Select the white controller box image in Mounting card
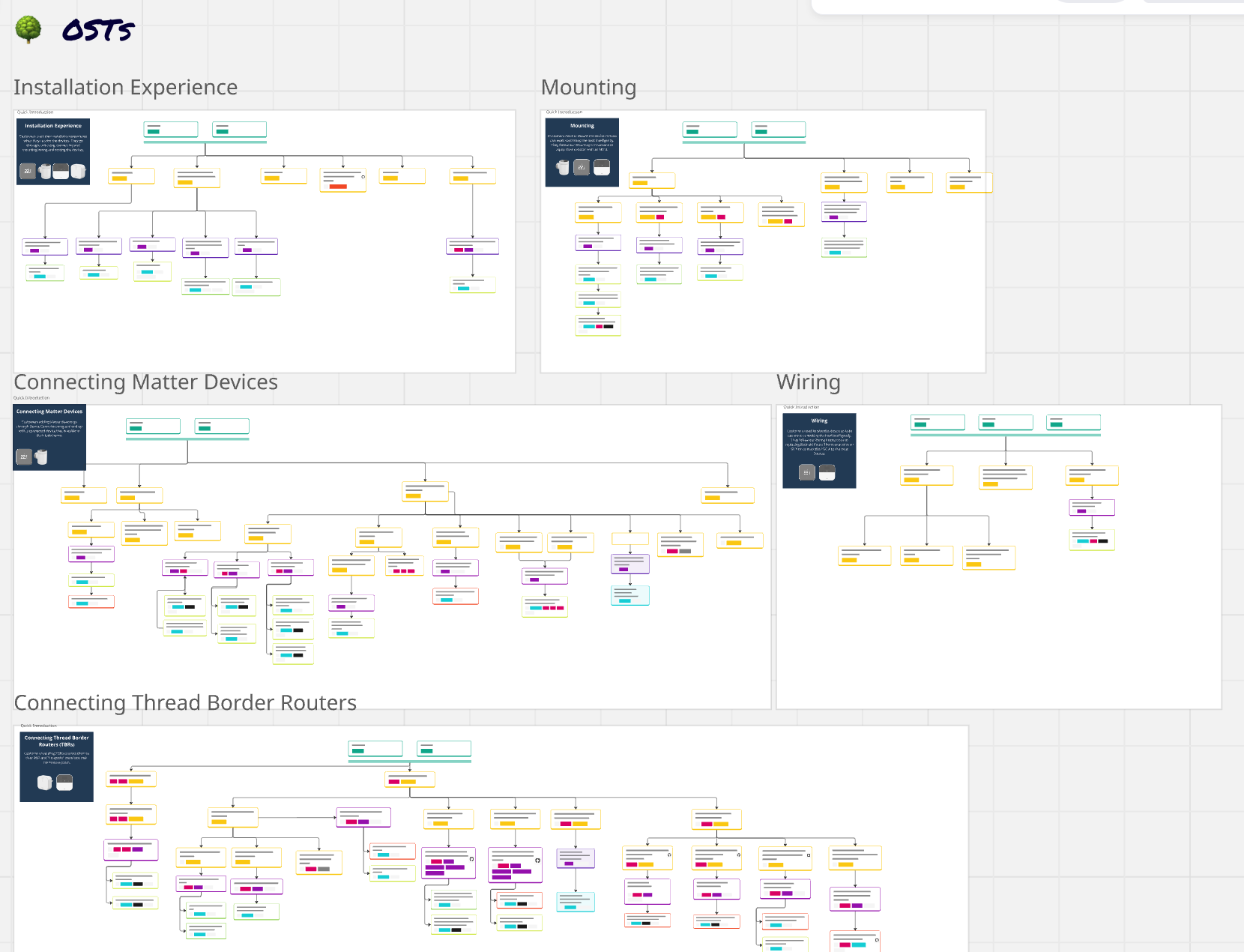This screenshot has height=952, width=1244. 602,167
